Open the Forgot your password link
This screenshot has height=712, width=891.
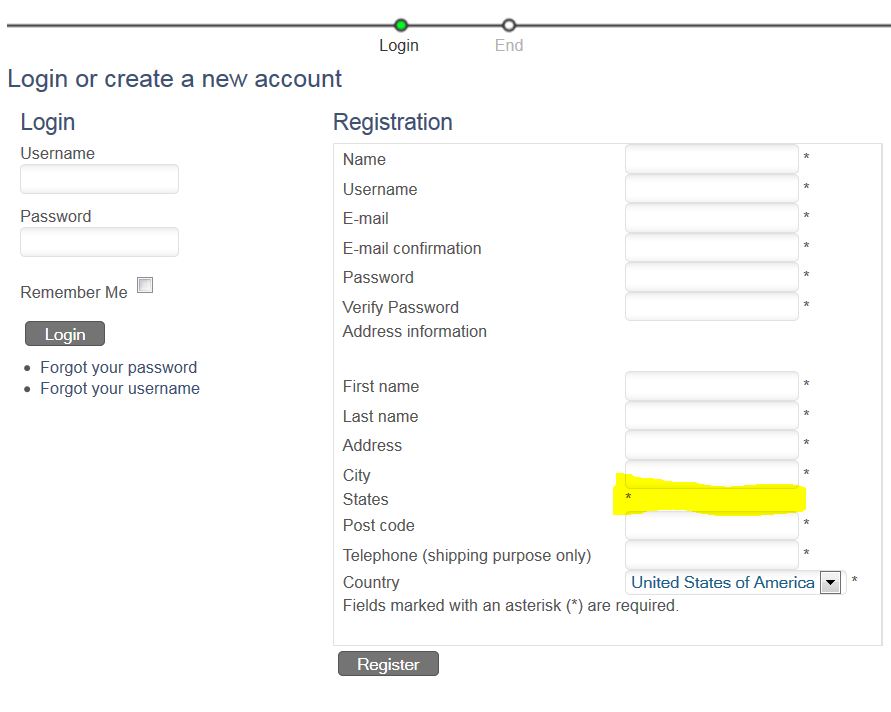tap(118, 367)
